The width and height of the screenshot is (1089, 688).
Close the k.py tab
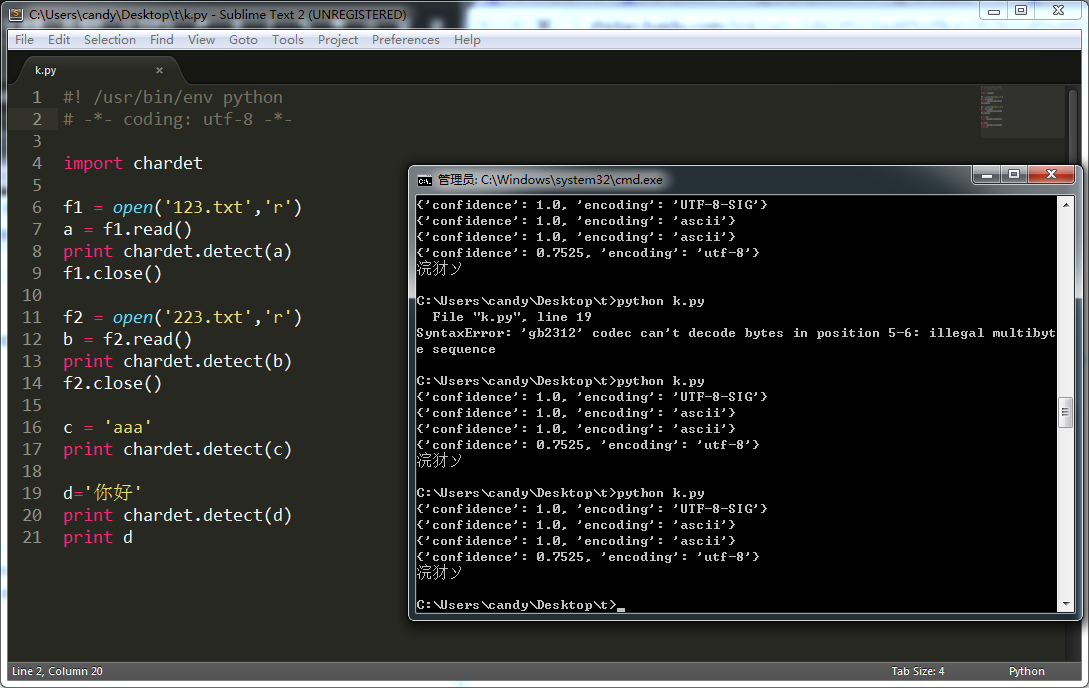click(159, 70)
